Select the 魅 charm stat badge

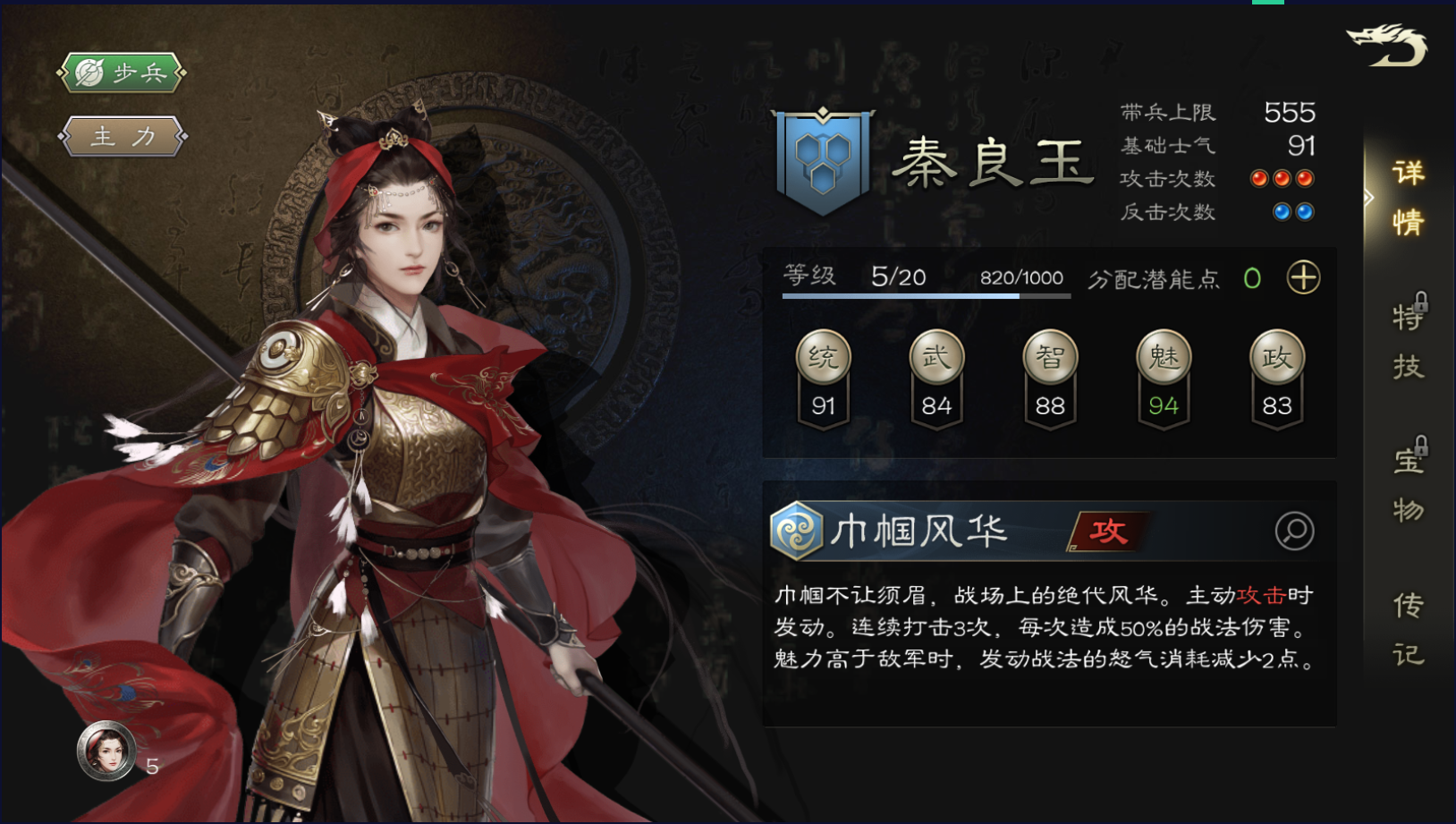(x=1164, y=378)
